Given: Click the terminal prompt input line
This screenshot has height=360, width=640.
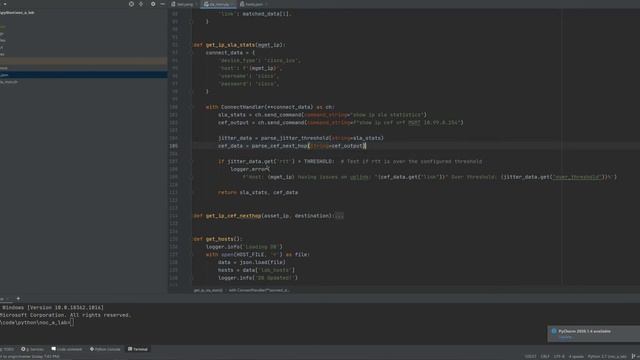Looking at the screenshot, I should 37,322.
